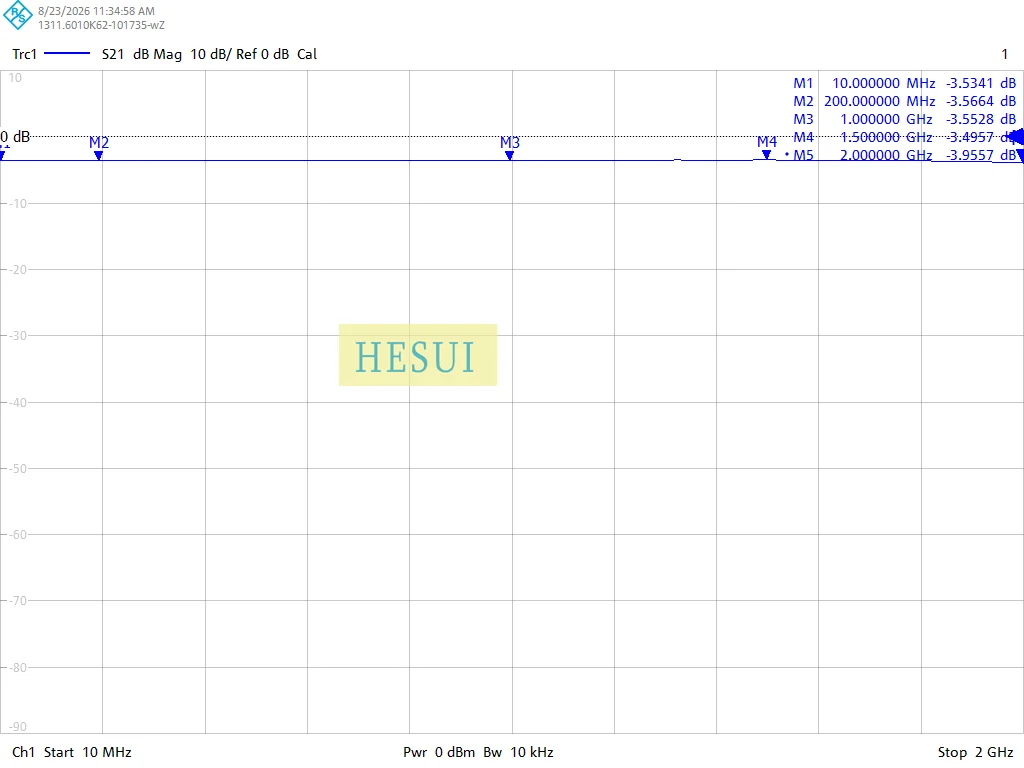This screenshot has height=768, width=1024.
Task: Click the -30 Y-axis scale label
Action: pyautogui.click(x=18, y=336)
